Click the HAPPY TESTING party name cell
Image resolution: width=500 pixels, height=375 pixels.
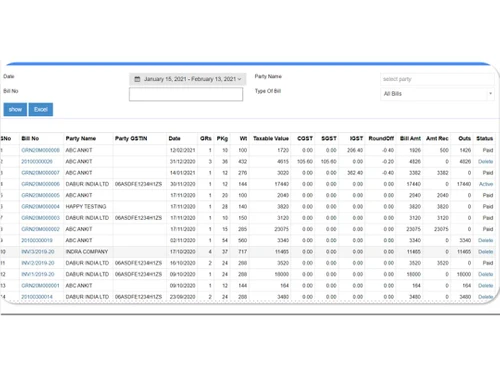pyautogui.click(x=86, y=207)
